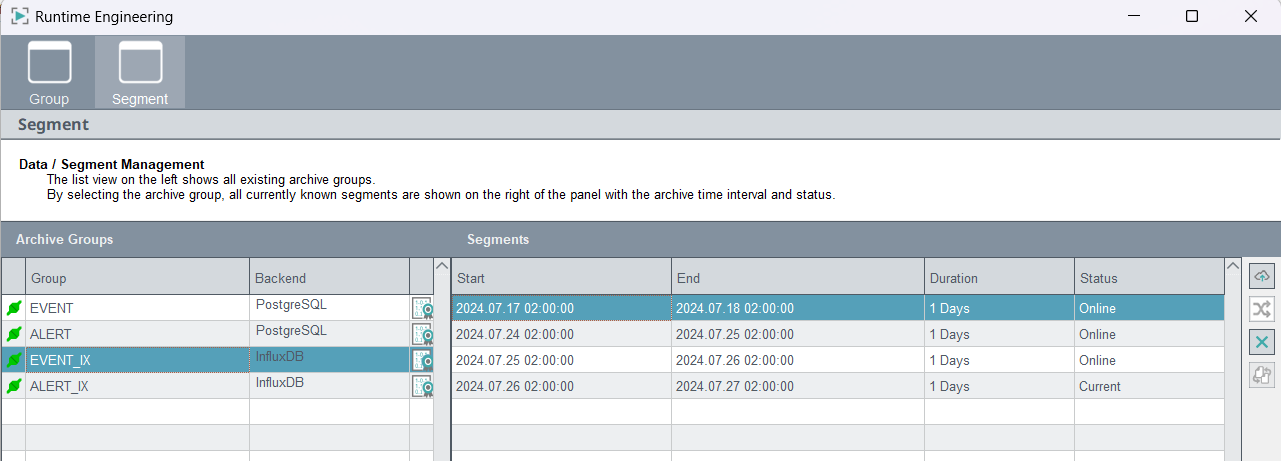Image resolution: width=1281 pixels, height=461 pixels.
Task: Switch to the Segment panel button
Action: 140,72
